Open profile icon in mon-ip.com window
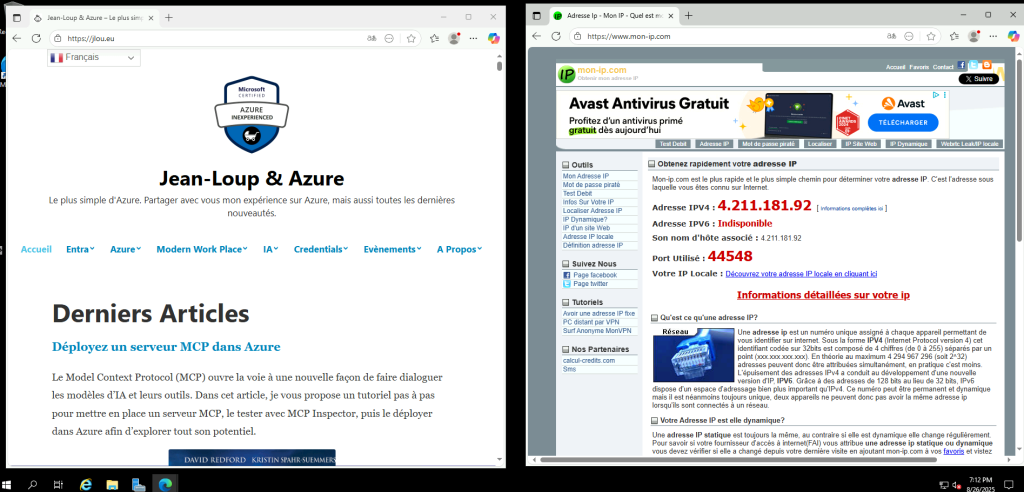The height and width of the screenshot is (492, 1024). 974,36
